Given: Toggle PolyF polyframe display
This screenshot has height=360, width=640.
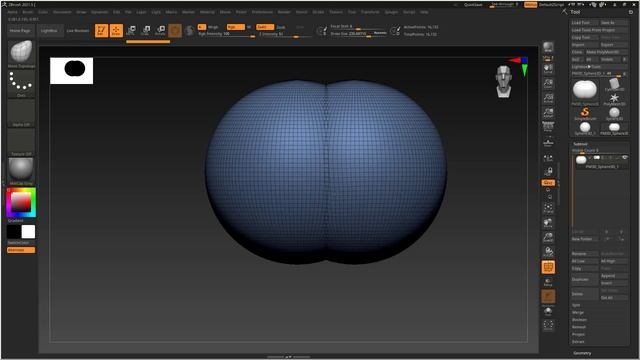Looking at the screenshot, I should (548, 267).
